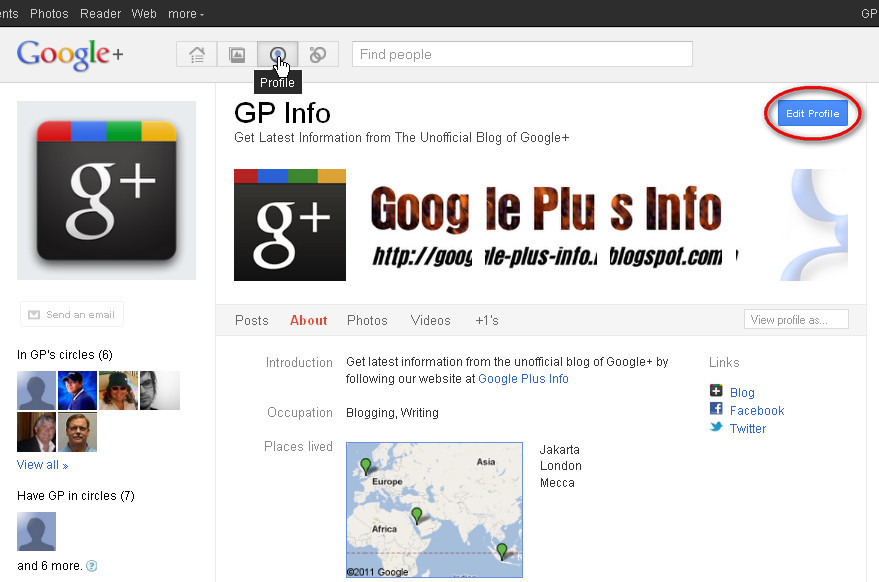The width and height of the screenshot is (879, 582).
Task: Open the Circles toolbar icon
Action: (x=318, y=54)
